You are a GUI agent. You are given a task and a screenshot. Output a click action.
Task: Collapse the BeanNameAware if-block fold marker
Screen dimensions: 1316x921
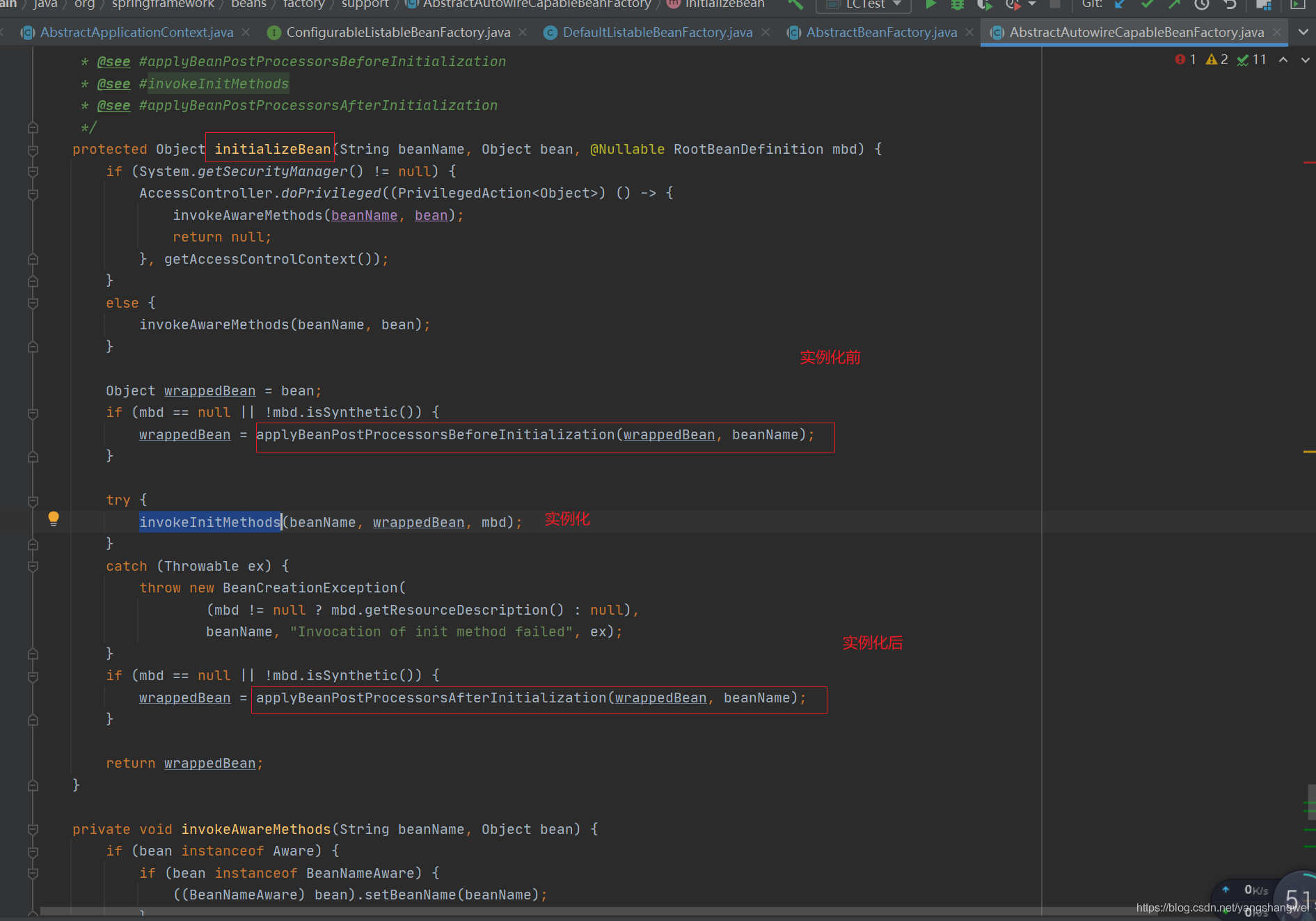pos(33,874)
